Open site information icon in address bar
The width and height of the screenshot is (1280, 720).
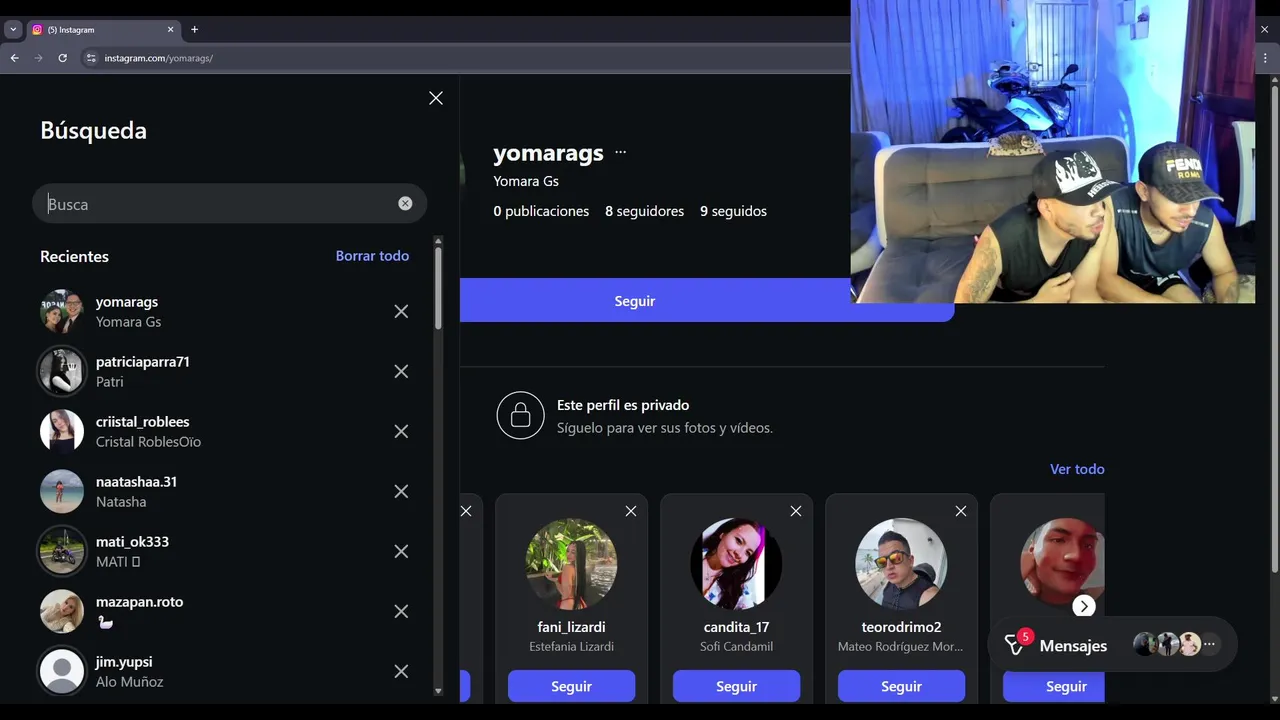point(91,58)
